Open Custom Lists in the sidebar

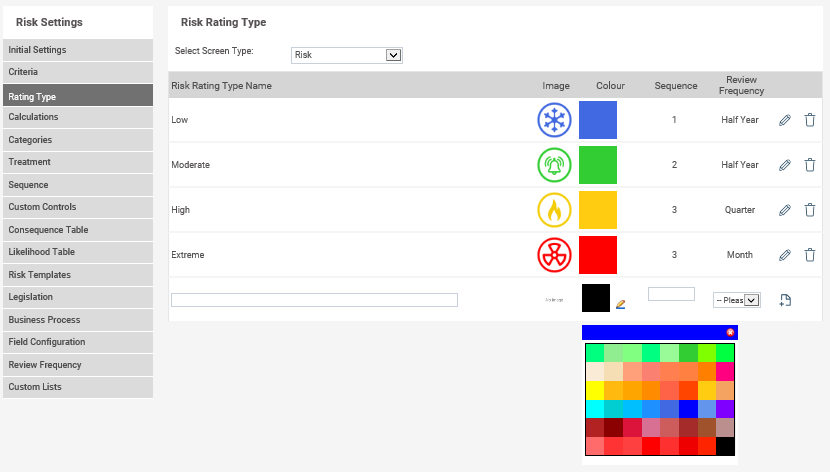tap(78, 387)
